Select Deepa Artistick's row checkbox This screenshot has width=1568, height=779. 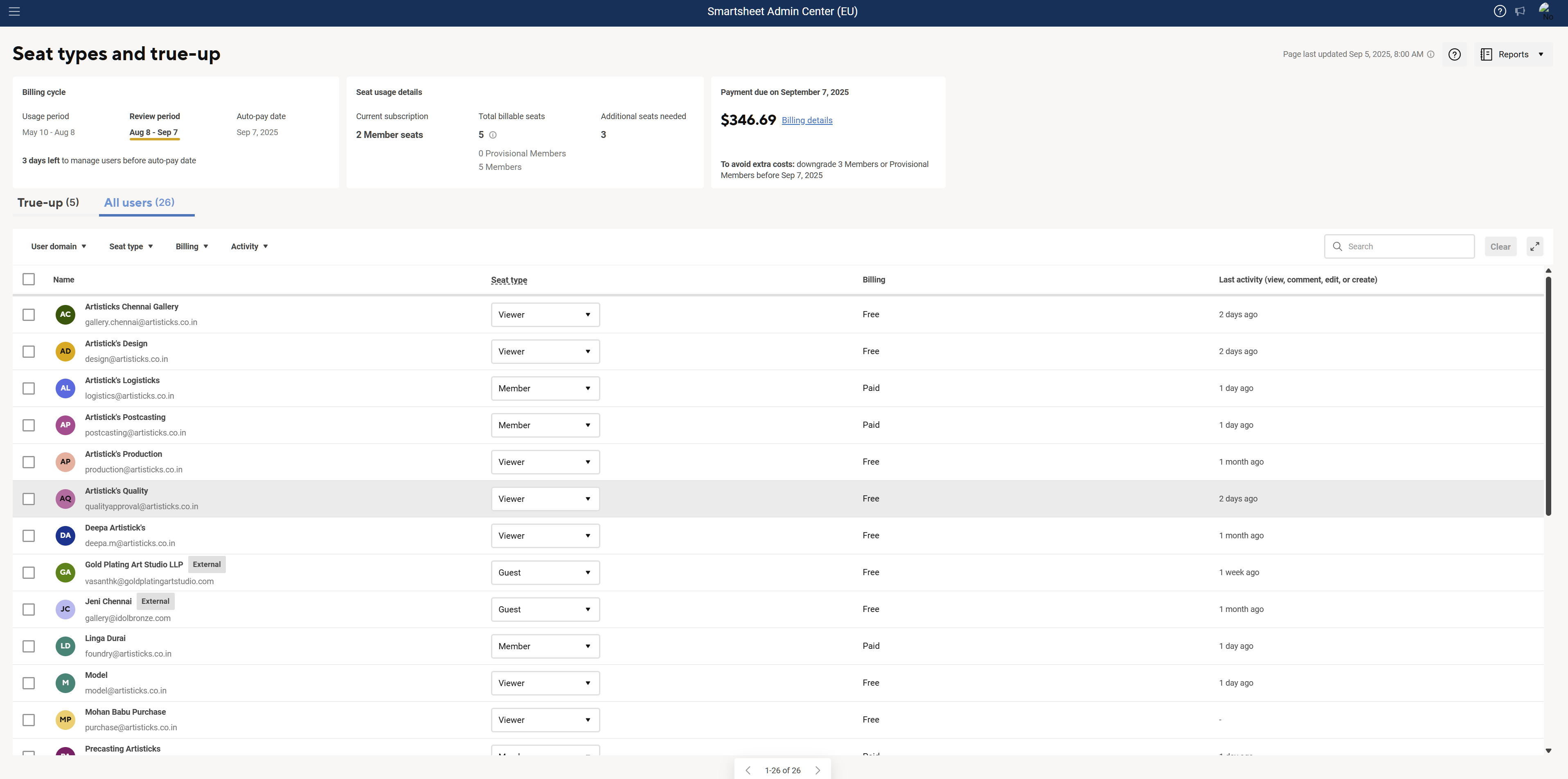pyautogui.click(x=29, y=536)
